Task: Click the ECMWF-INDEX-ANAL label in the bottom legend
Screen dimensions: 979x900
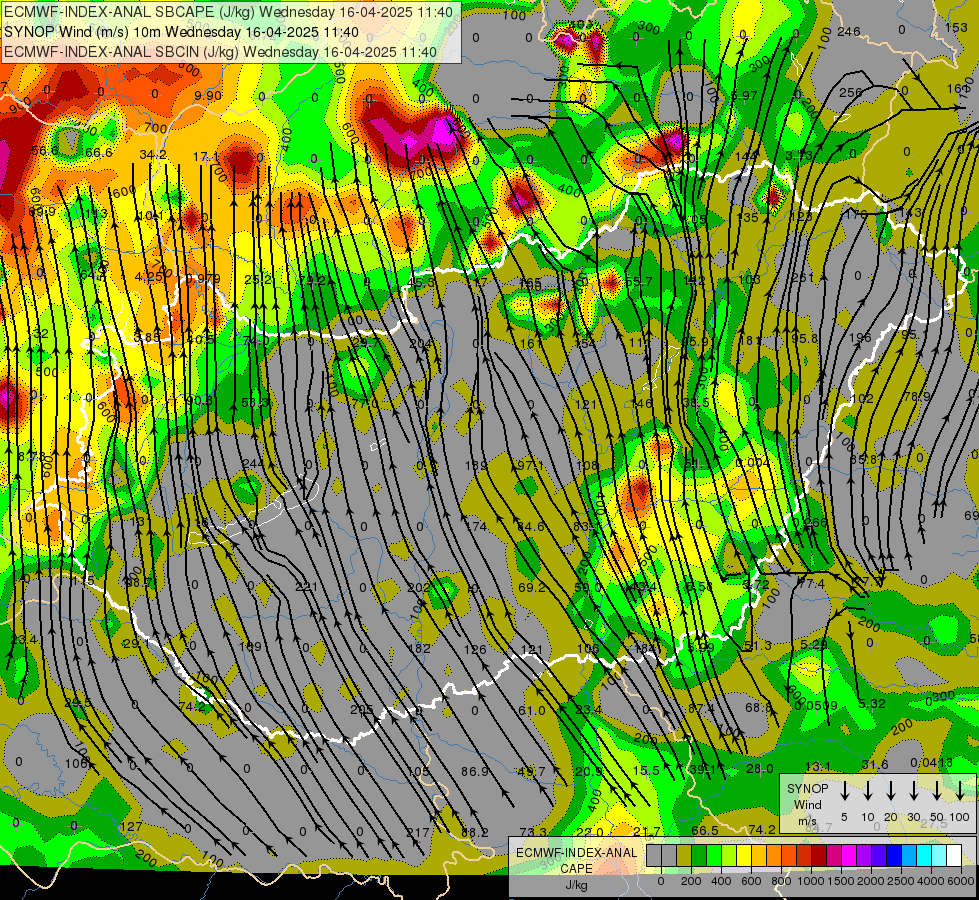Action: (x=577, y=853)
